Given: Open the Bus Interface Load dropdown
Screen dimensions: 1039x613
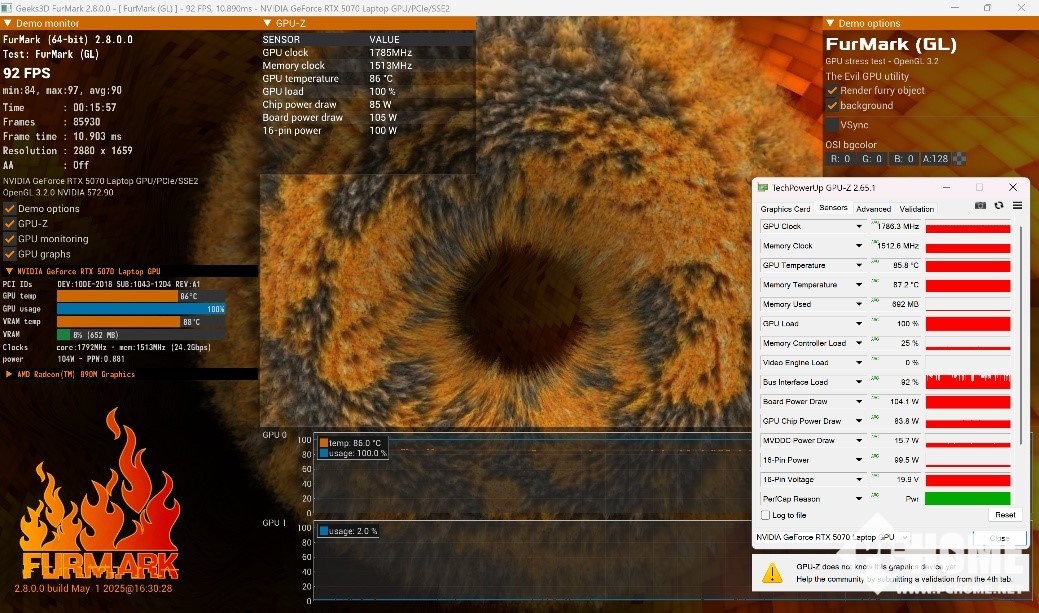Looking at the screenshot, I should tap(859, 382).
